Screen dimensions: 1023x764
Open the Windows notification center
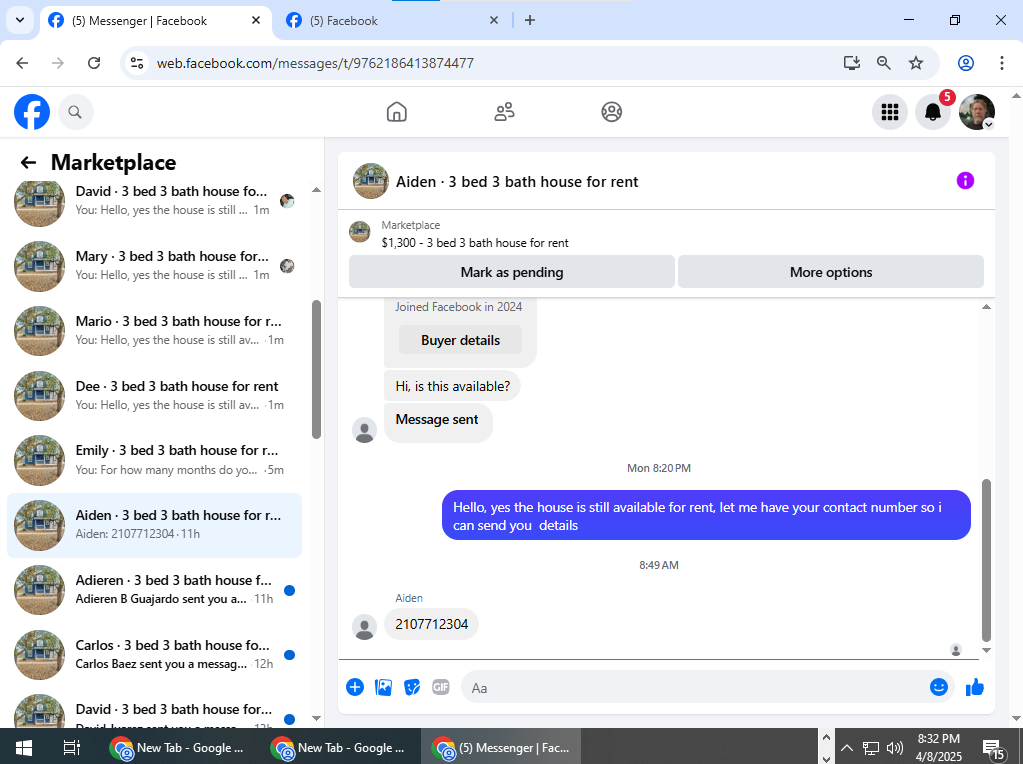(x=993, y=749)
